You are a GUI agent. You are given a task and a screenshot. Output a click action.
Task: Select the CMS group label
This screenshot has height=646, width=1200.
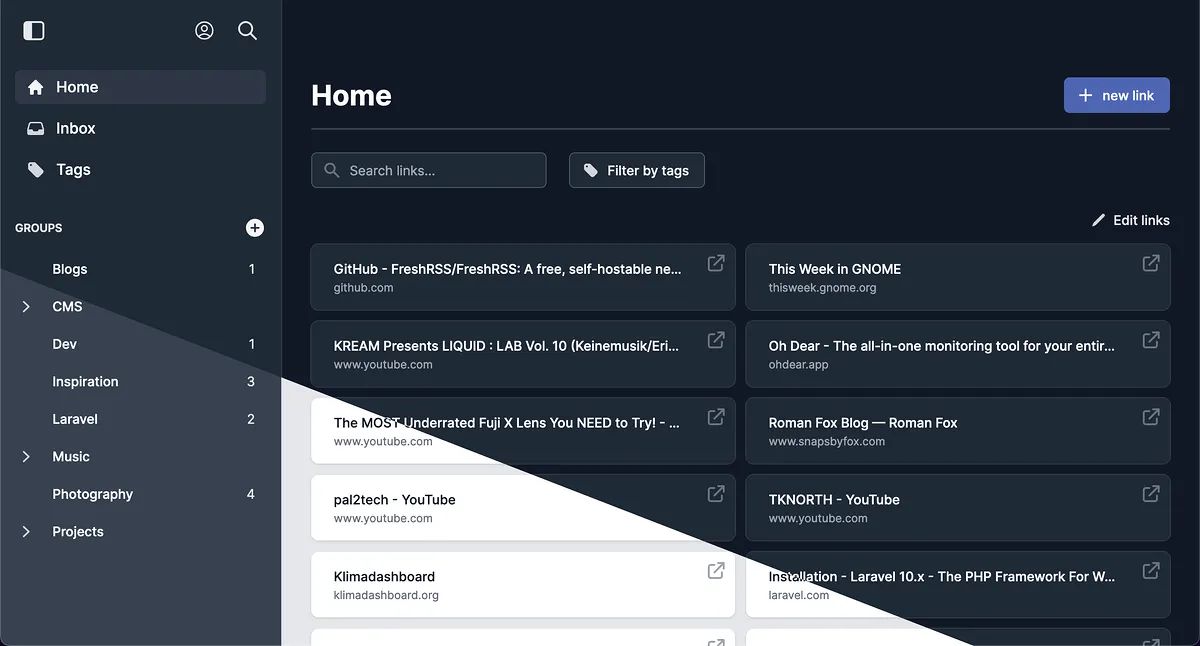67,307
